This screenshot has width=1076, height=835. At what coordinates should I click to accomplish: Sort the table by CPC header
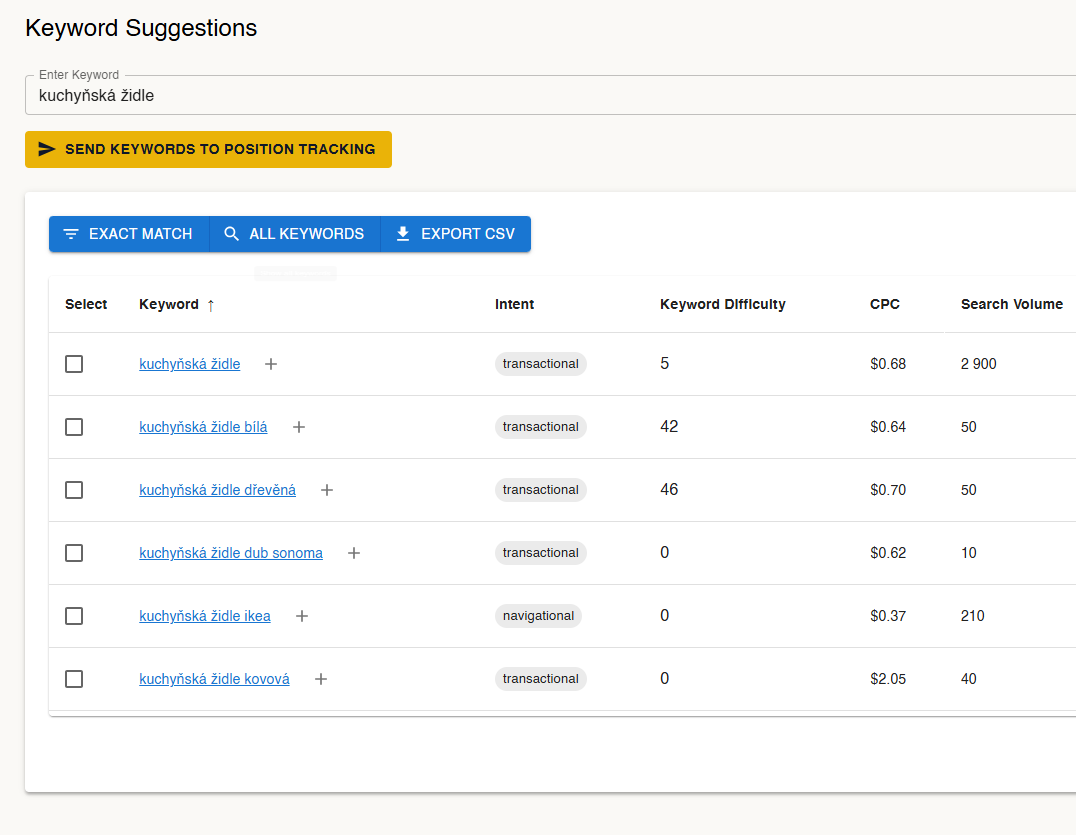pos(884,304)
